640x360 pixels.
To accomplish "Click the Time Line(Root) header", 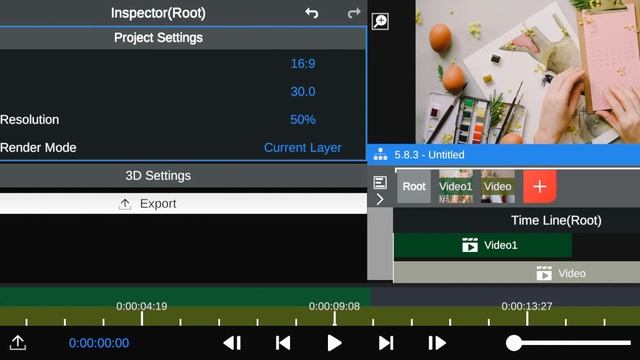I will [x=556, y=220].
